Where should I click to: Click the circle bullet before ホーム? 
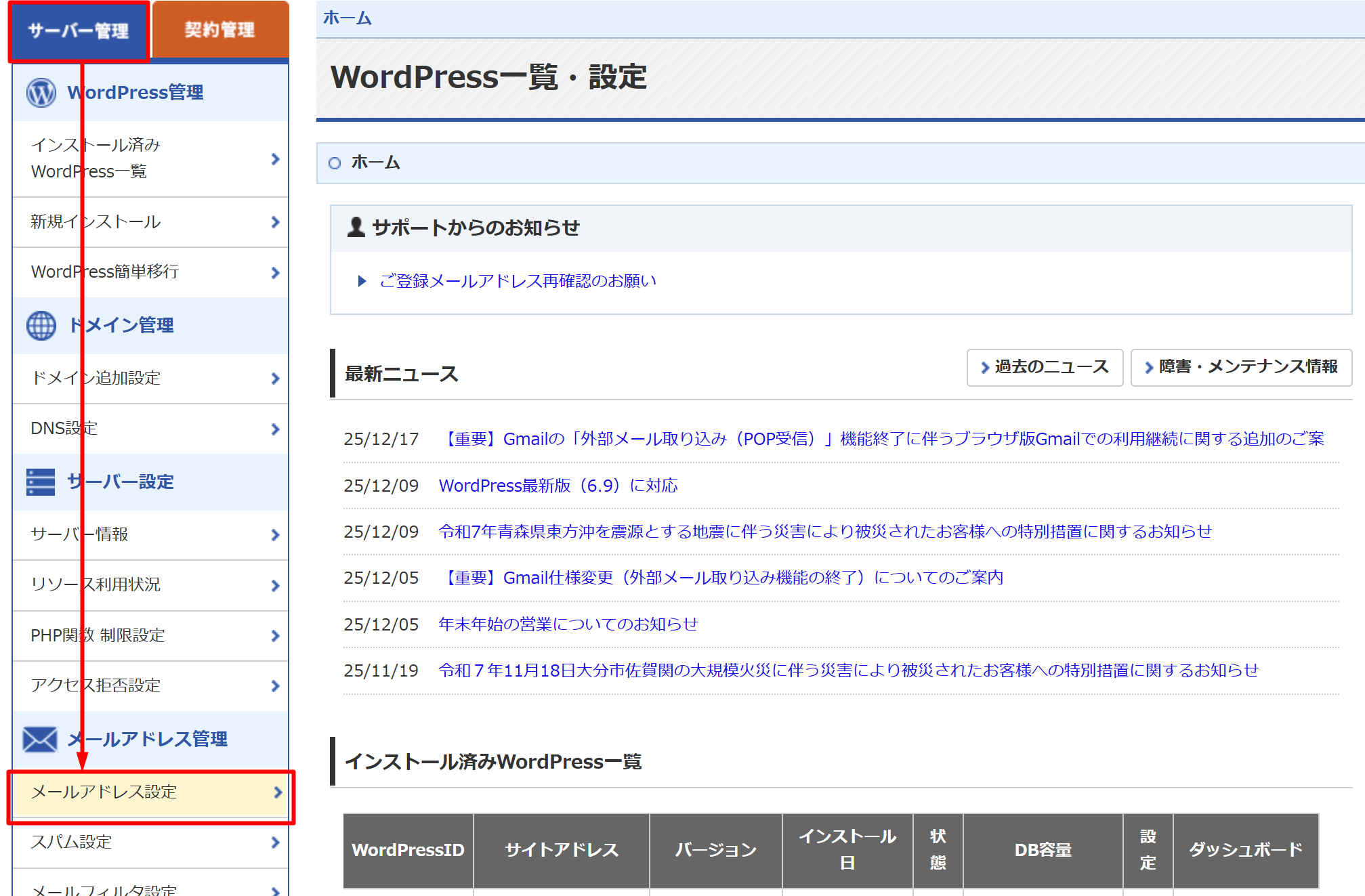point(335,163)
